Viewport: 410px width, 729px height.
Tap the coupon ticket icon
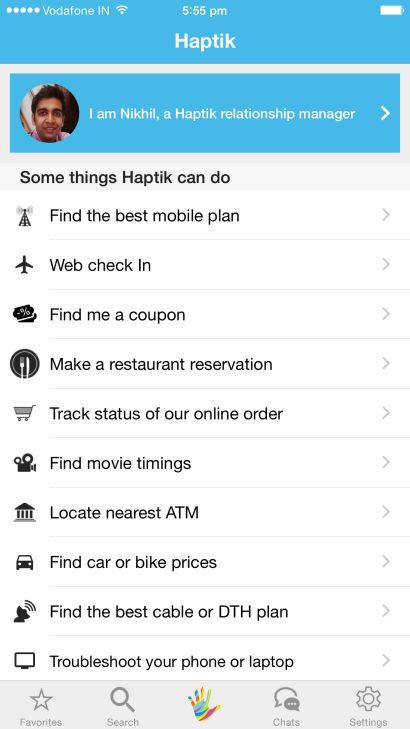[25, 315]
